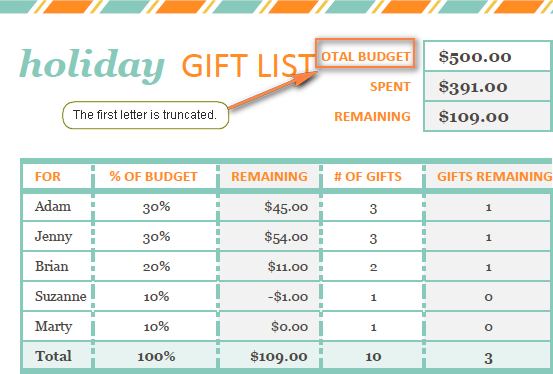Select Suzanne's -$1.00 remaining cell
This screenshot has height=374, width=553.
[x=269, y=296]
